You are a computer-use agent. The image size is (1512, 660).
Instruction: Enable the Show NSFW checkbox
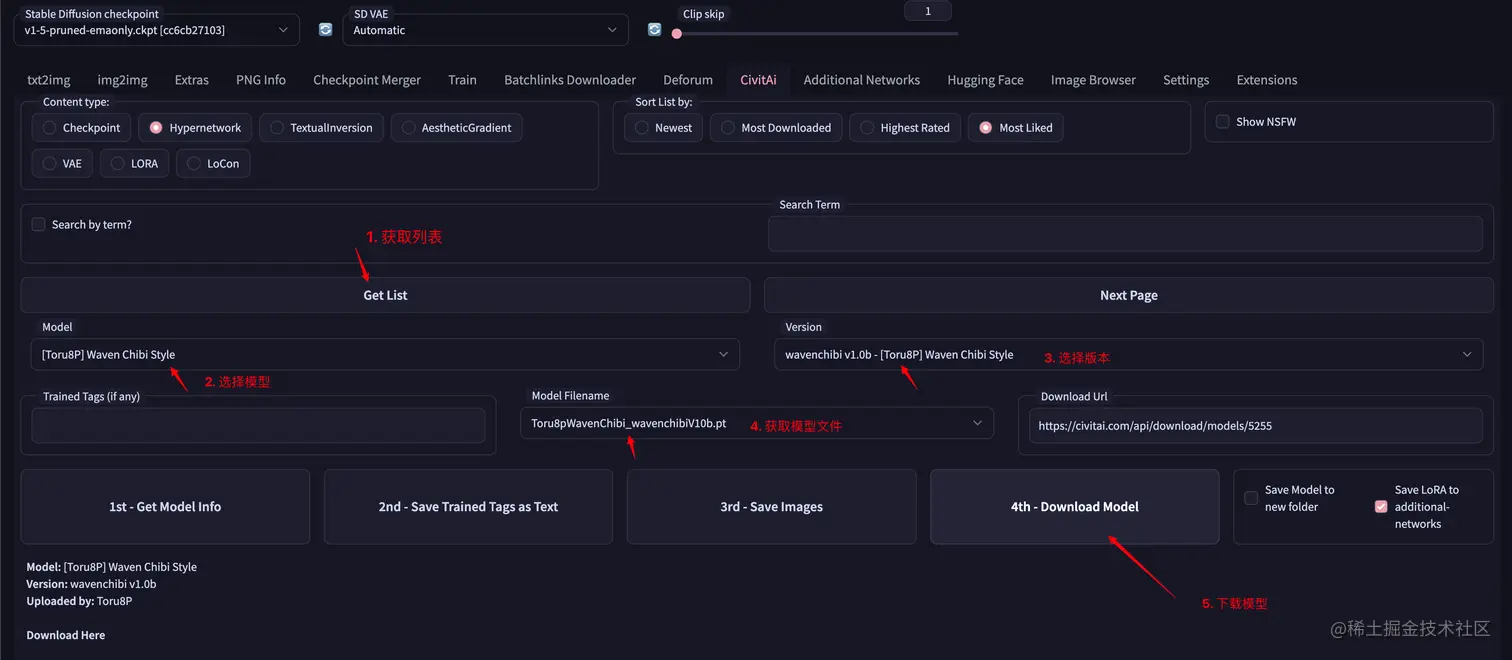(x=1222, y=122)
